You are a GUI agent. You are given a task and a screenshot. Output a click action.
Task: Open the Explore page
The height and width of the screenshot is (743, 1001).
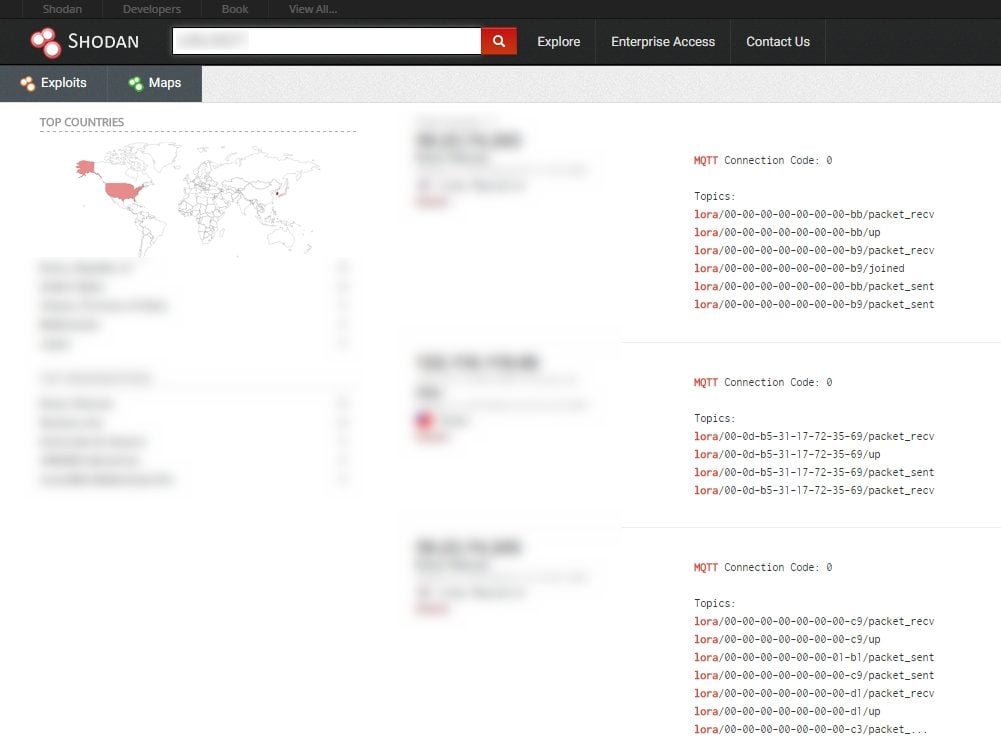pos(558,42)
